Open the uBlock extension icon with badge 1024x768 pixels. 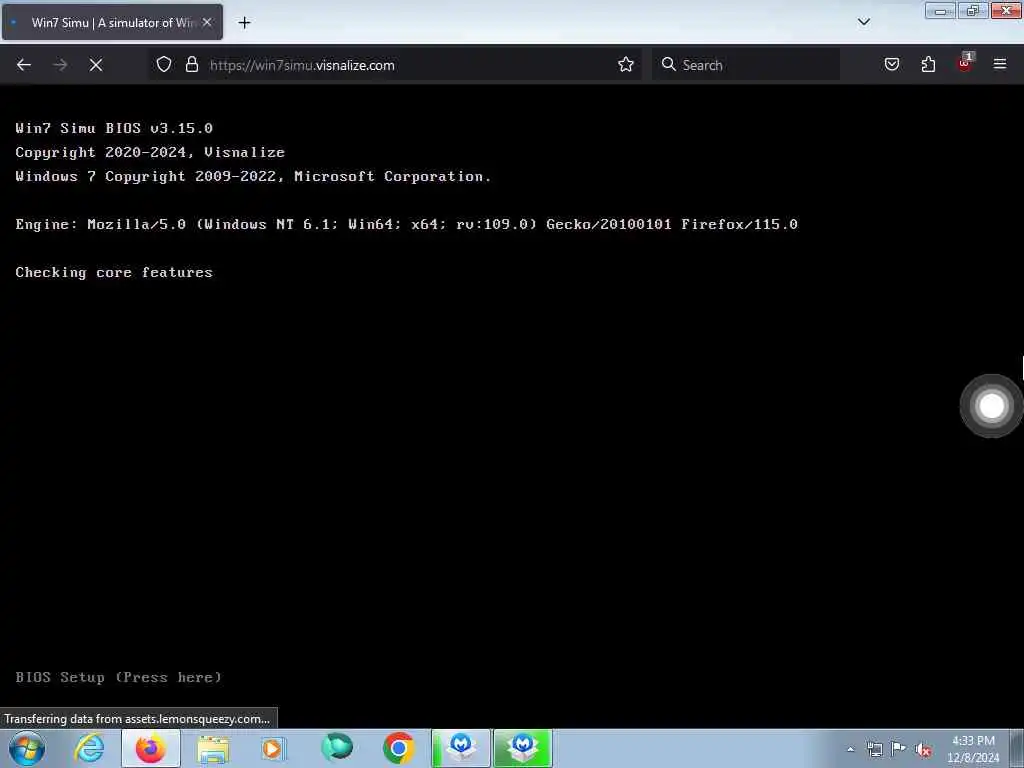[965, 63]
